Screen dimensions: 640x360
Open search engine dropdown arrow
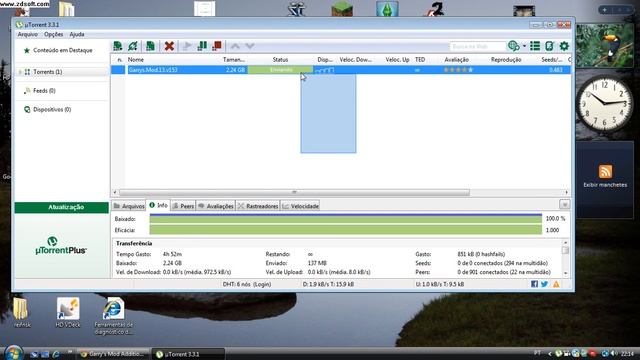(x=524, y=46)
